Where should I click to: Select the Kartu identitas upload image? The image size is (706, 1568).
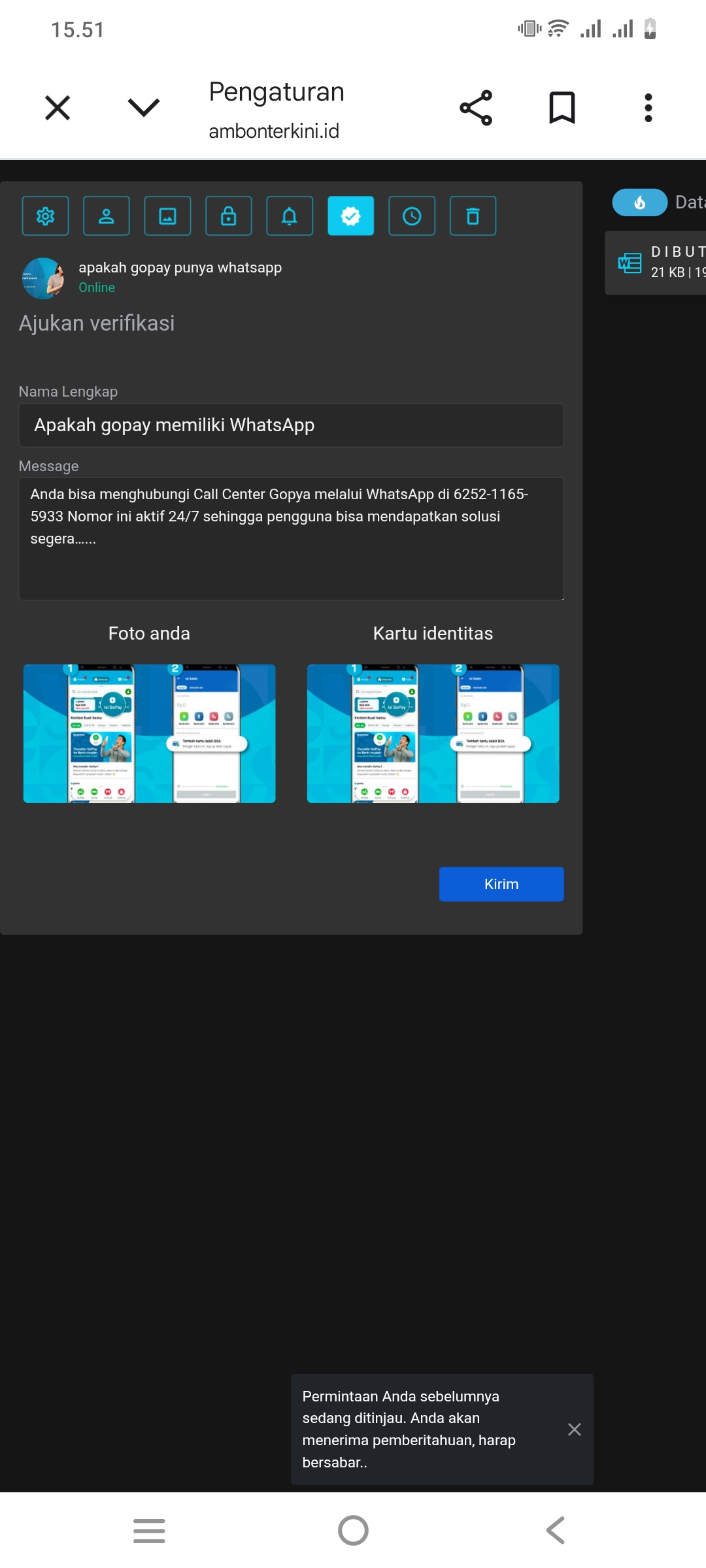point(433,734)
